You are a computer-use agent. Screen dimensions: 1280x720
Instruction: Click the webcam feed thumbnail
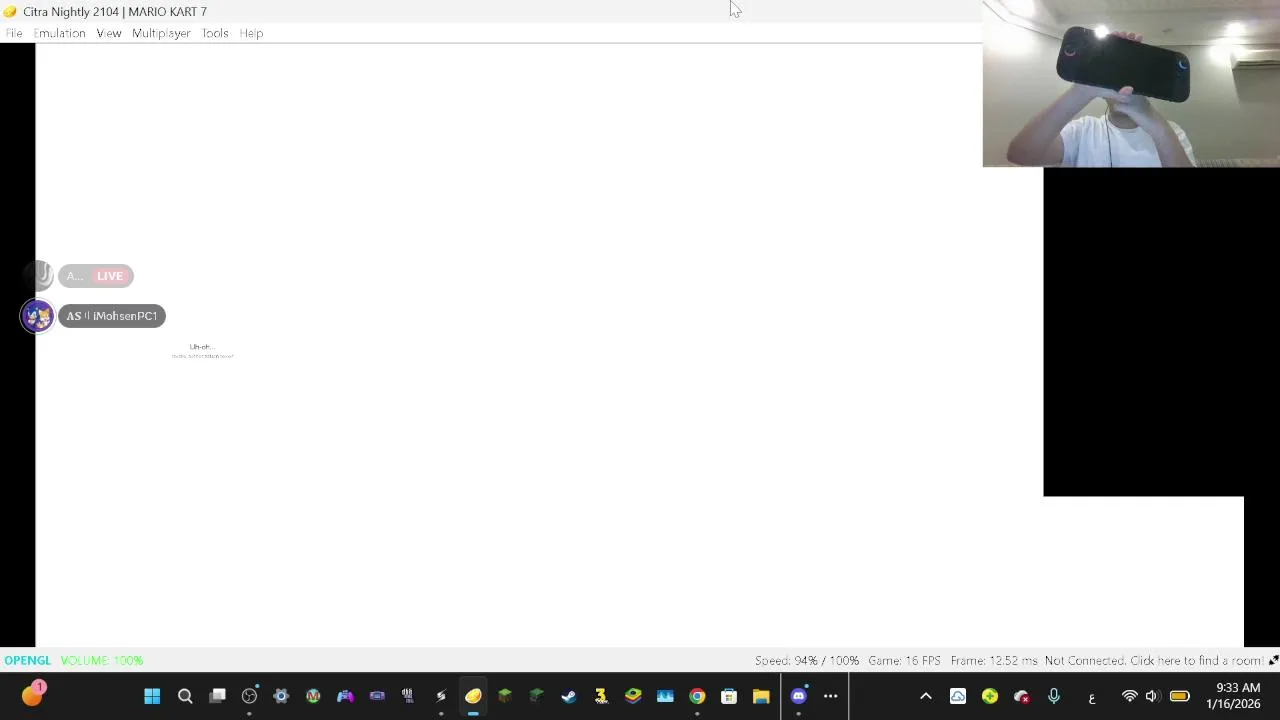point(1131,83)
